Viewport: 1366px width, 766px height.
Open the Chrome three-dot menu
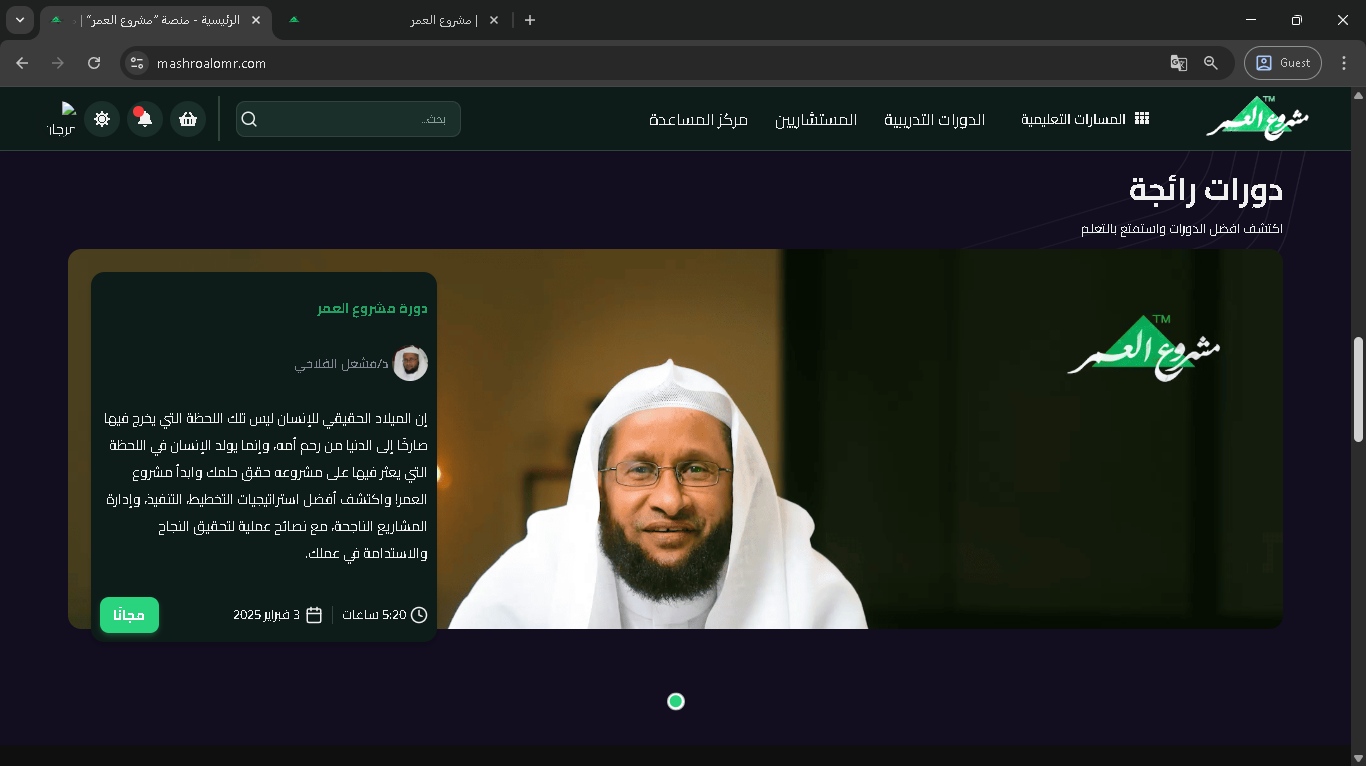tap(1344, 63)
